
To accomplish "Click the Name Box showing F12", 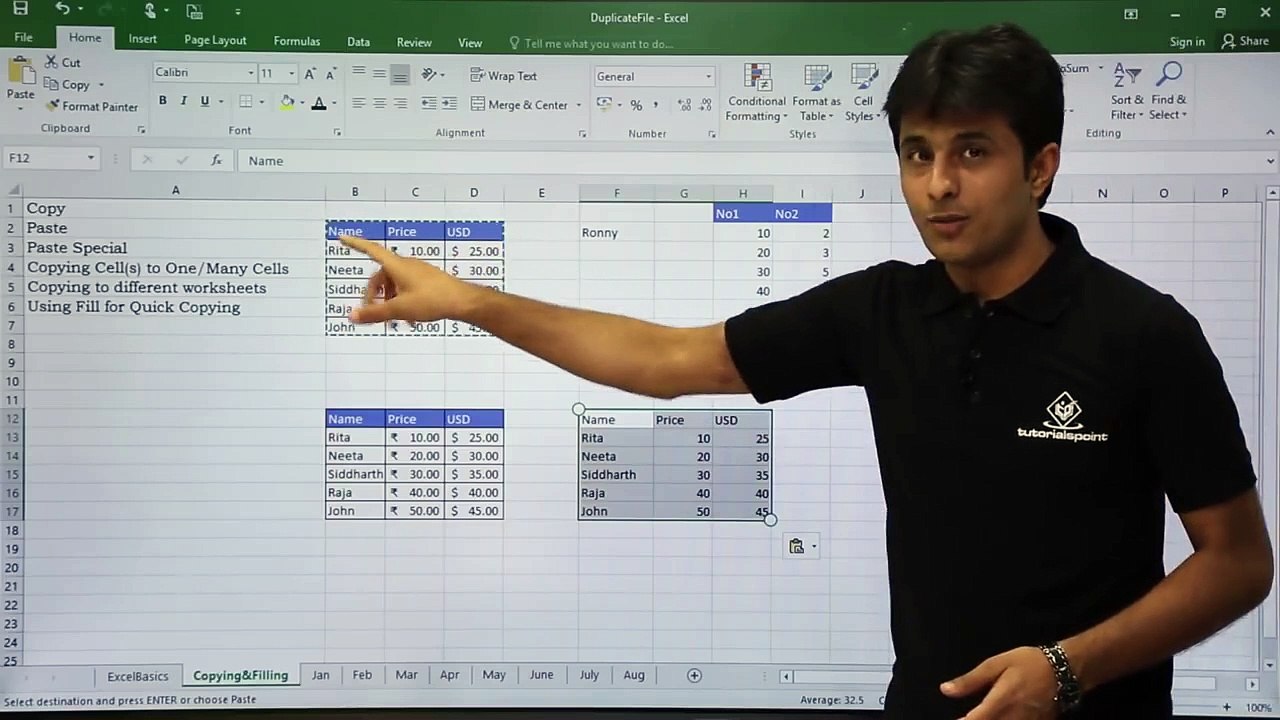I will pyautogui.click(x=44, y=158).
